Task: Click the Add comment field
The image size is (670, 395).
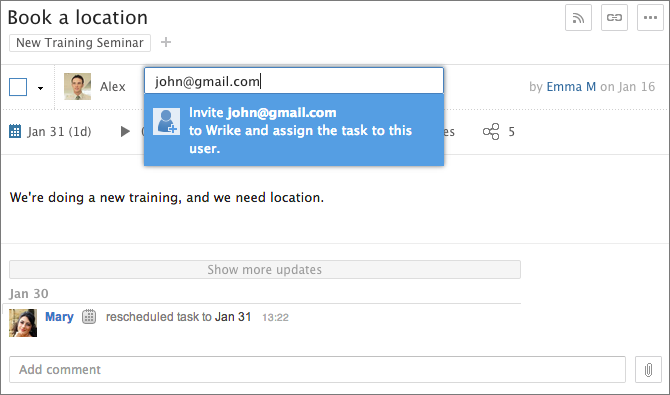Action: point(317,369)
